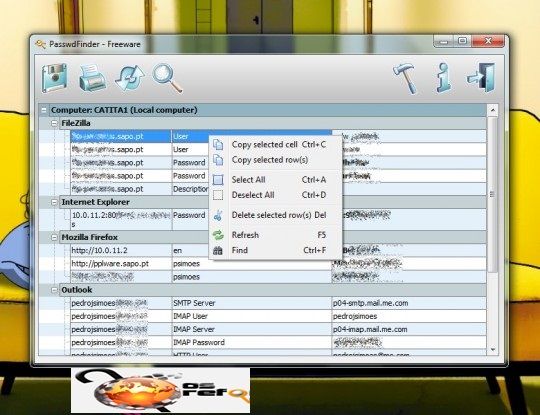
Task: Click the Print toolbar icon
Action: click(x=92, y=79)
